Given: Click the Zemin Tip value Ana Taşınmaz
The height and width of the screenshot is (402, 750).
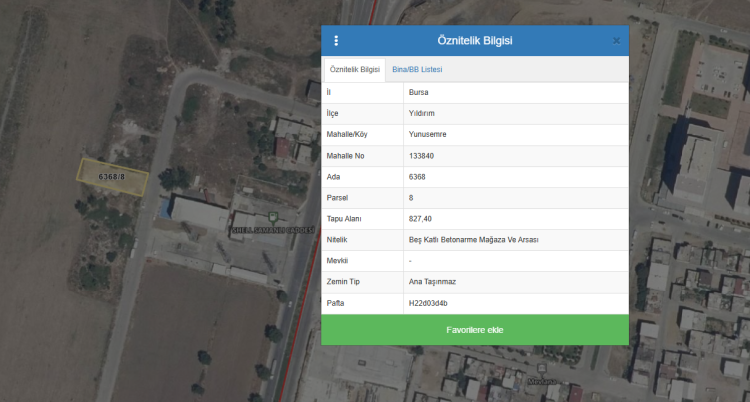Looking at the screenshot, I should click(x=432, y=281).
